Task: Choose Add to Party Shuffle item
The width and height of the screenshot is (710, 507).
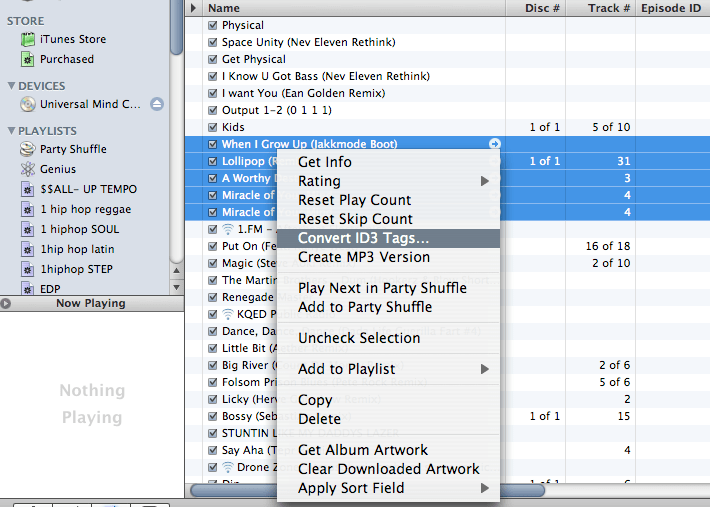Action: (x=388, y=307)
